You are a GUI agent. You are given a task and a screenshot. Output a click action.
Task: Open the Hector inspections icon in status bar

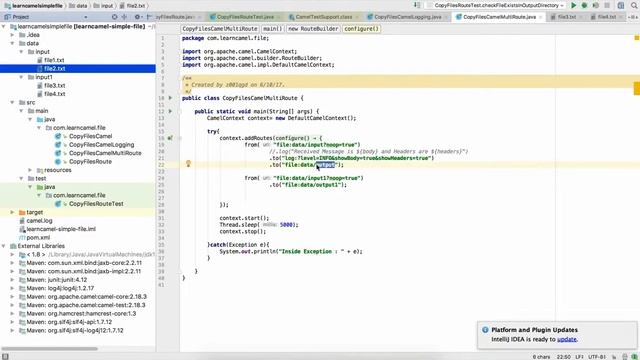coord(624,357)
